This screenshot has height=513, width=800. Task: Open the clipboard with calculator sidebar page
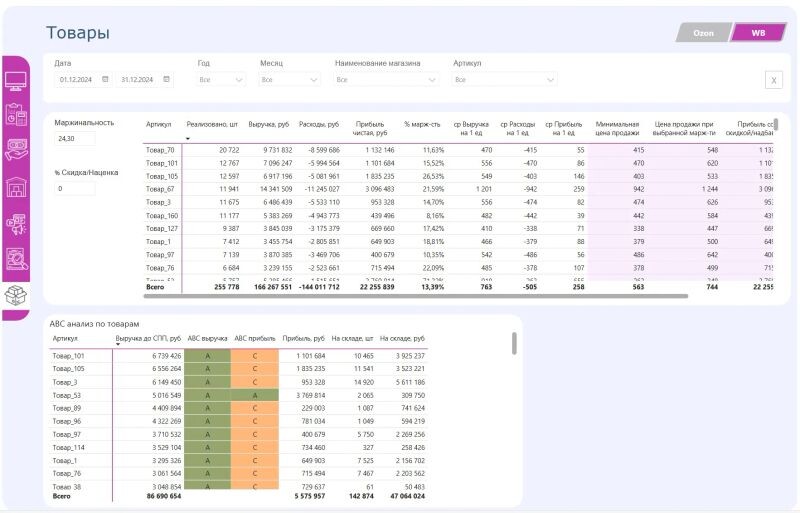click(x=16, y=115)
